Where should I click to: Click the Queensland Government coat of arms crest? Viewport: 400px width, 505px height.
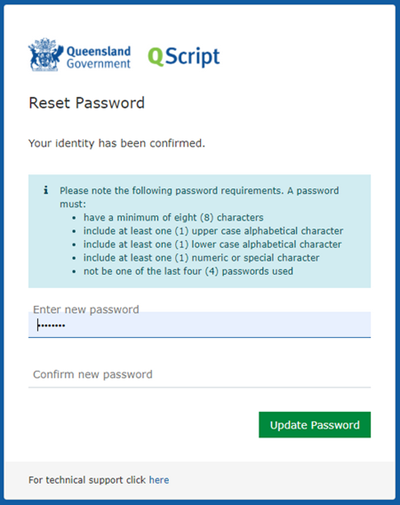[46, 55]
